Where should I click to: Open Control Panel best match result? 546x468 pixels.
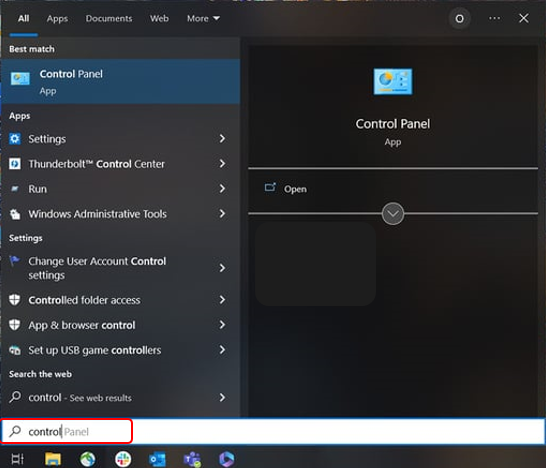point(120,81)
